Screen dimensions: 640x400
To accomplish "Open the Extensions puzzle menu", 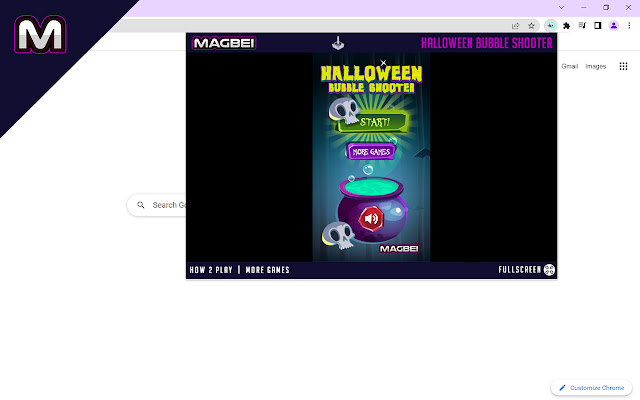I will pos(567,26).
